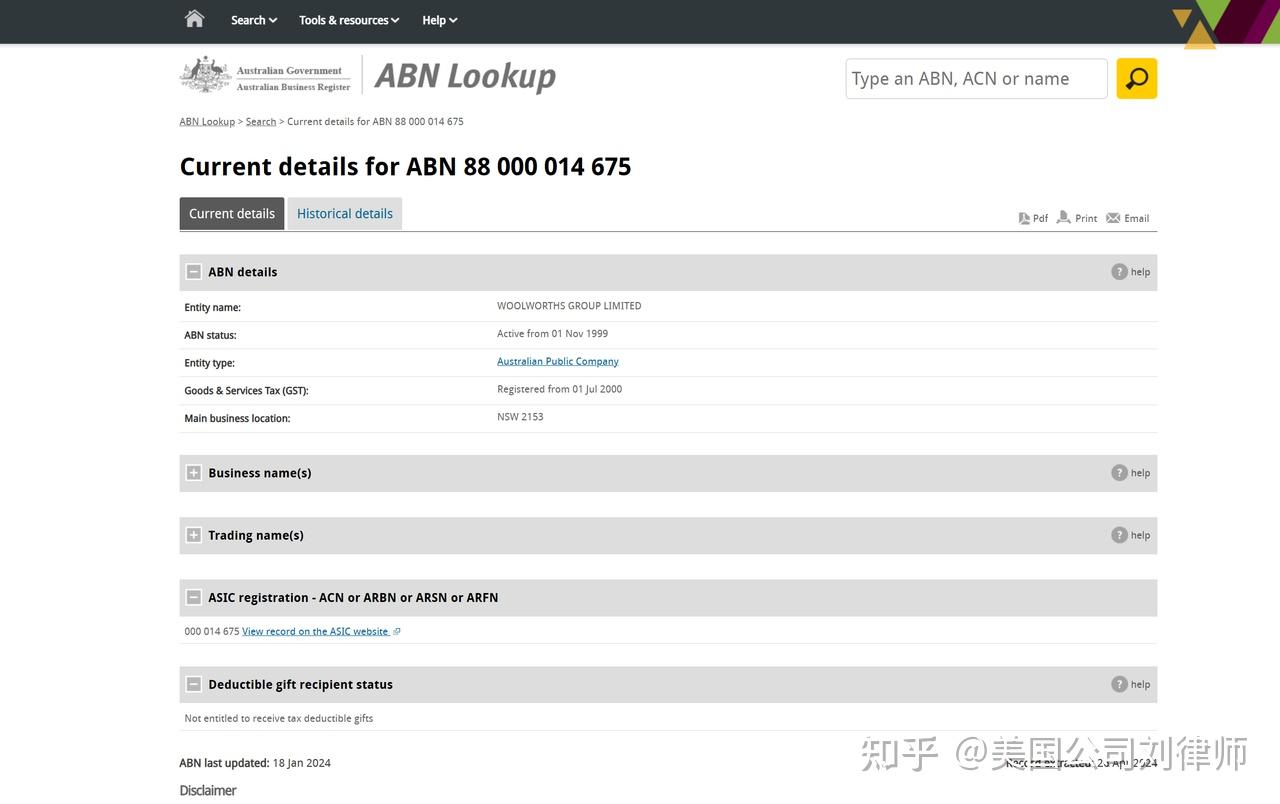
Task: Select the Current details tab
Action: (x=232, y=214)
